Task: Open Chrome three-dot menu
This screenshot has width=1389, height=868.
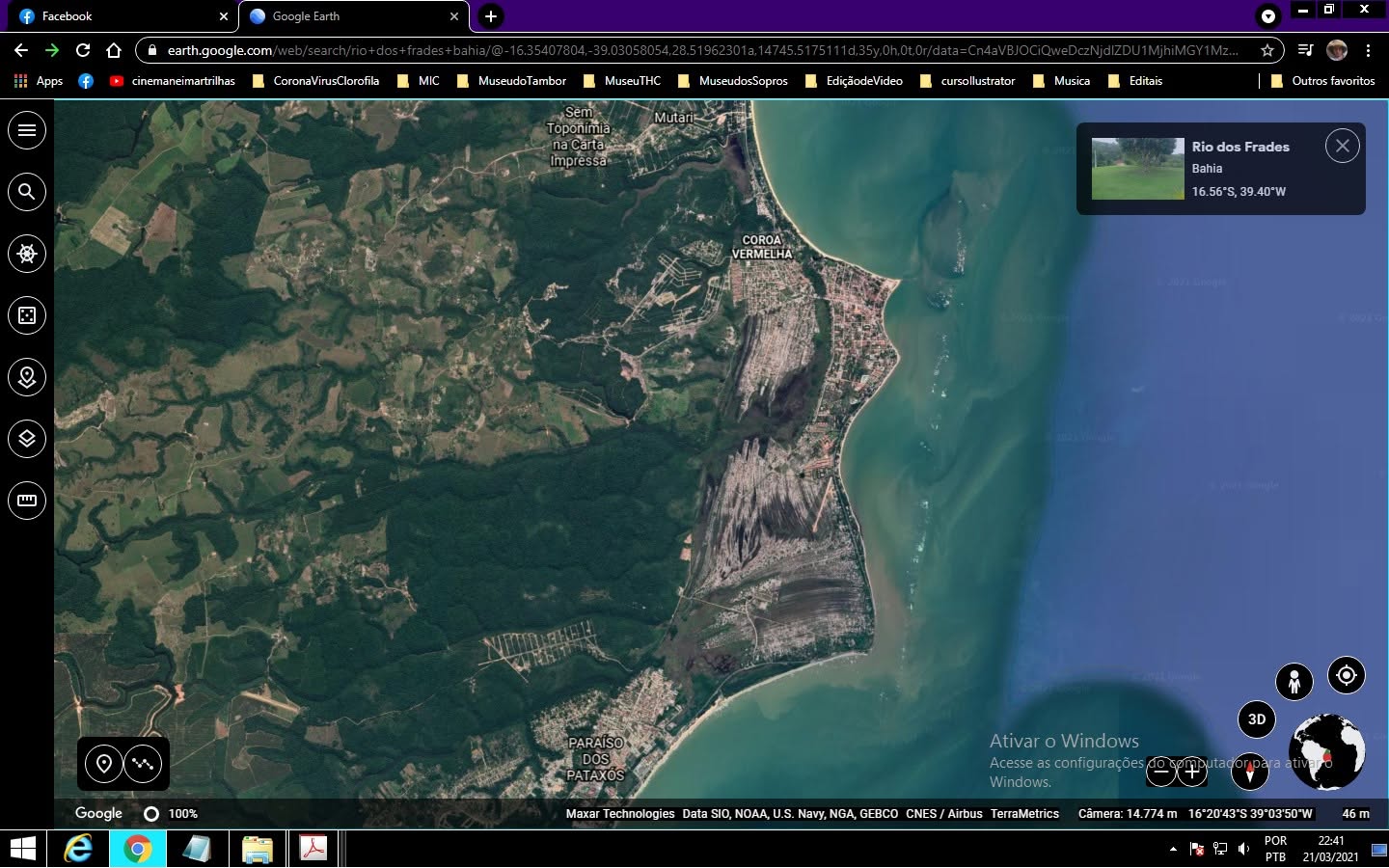Action: coord(1368,50)
